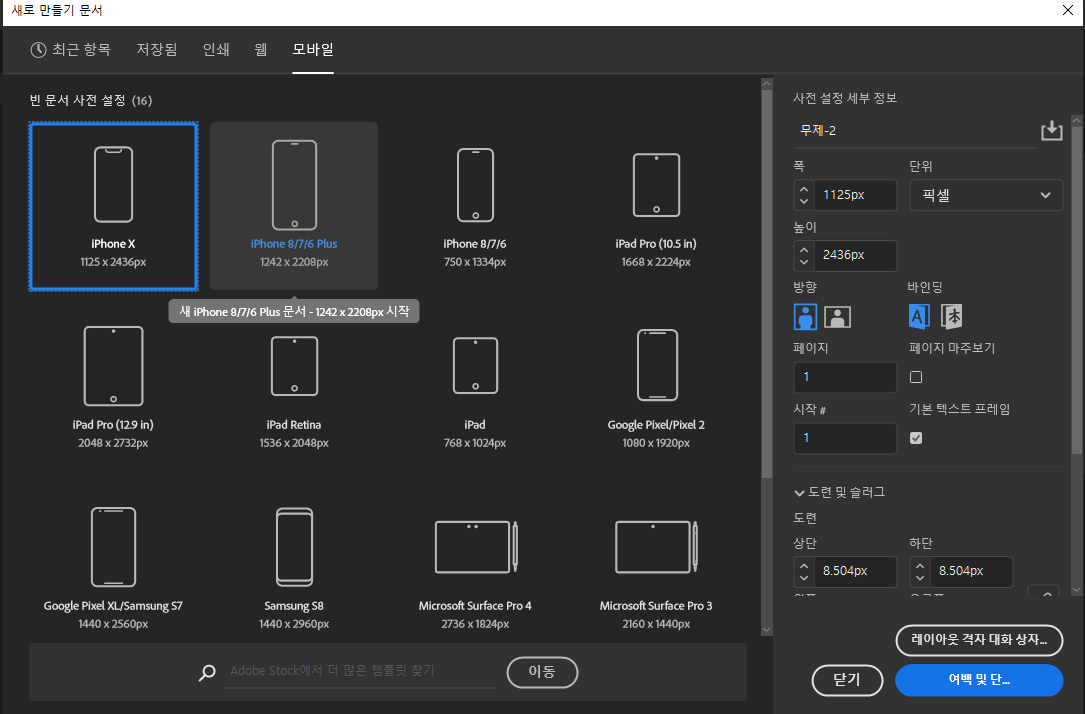The width and height of the screenshot is (1085, 714).
Task: Increase 상단 bleed with up arrow
Action: tap(804, 565)
